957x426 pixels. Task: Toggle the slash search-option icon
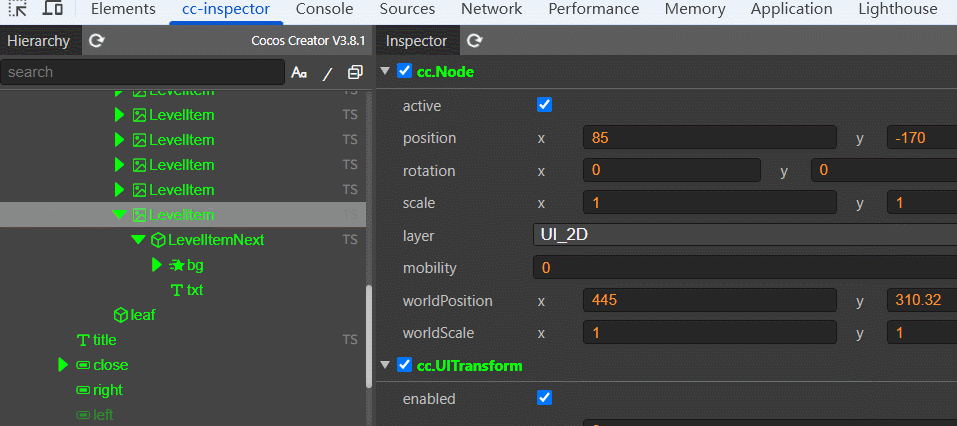pyautogui.click(x=327, y=72)
